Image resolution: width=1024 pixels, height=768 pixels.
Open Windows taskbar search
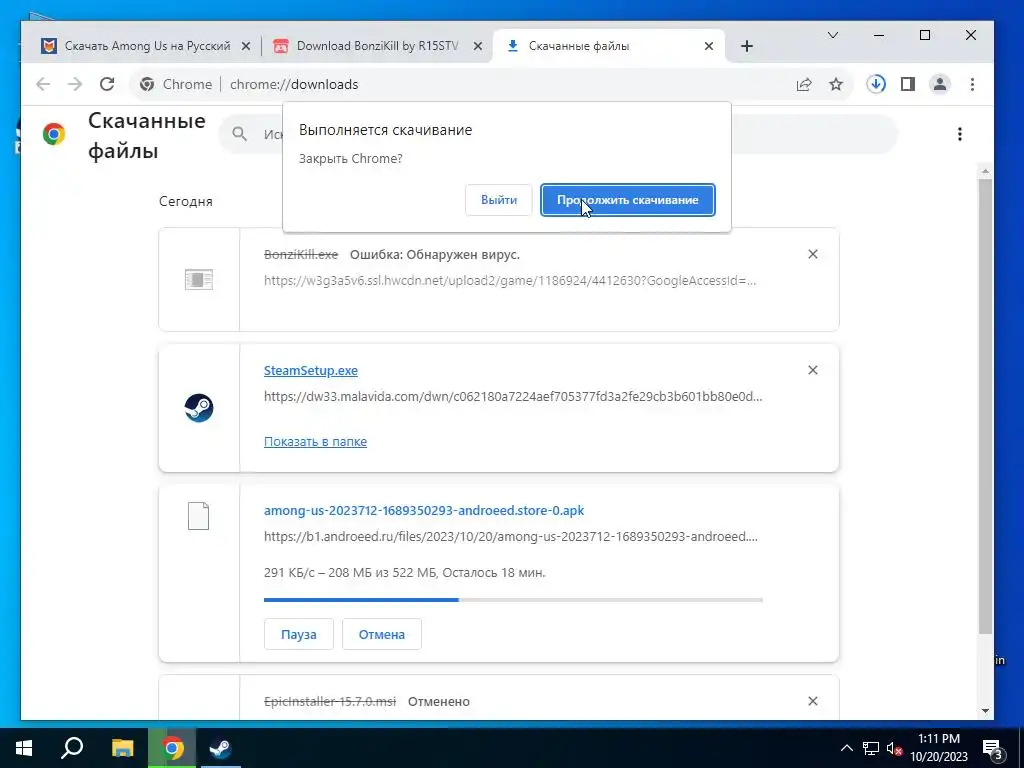pos(72,748)
